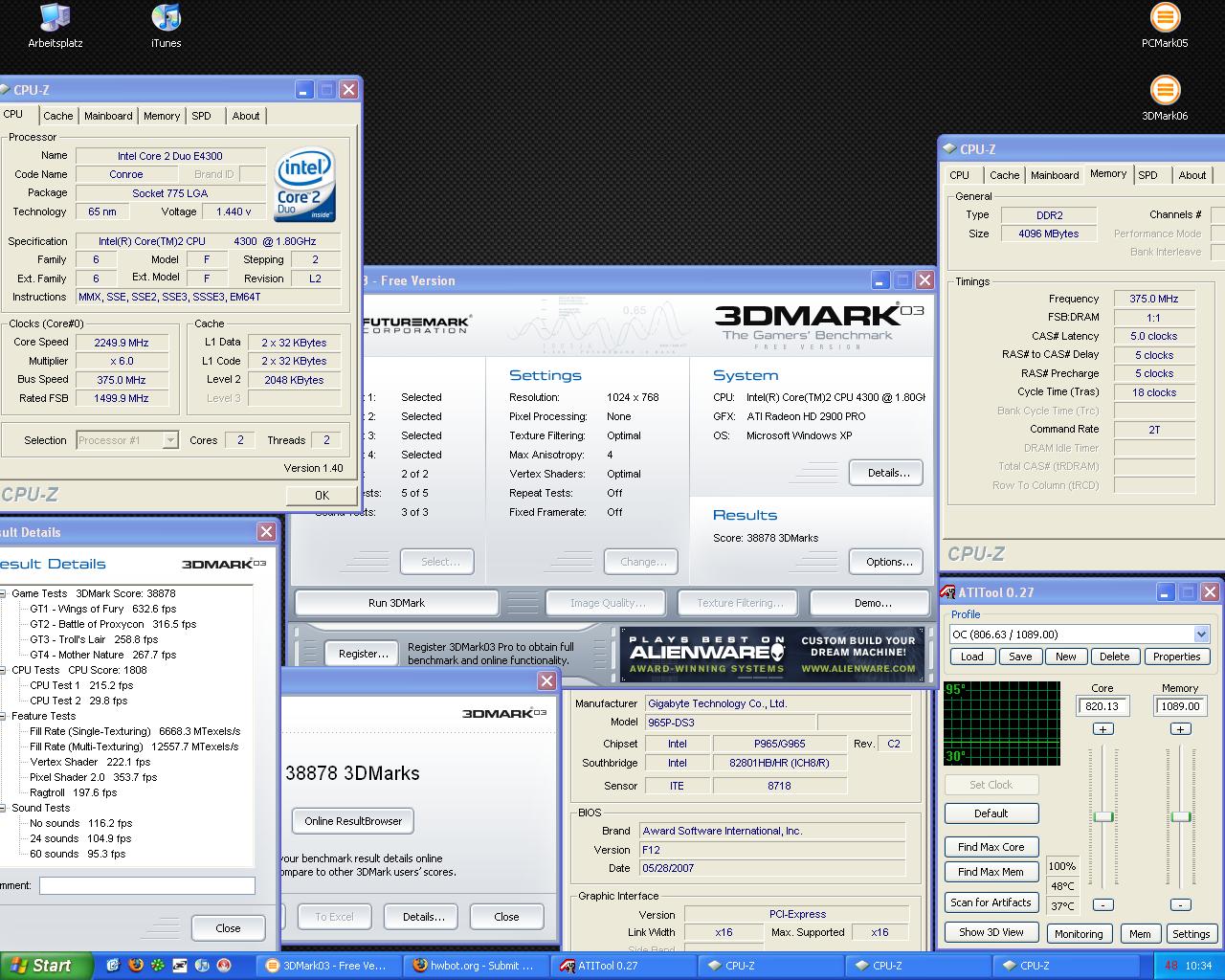Click Find Max Mem in ATITool
Image resolution: width=1225 pixels, height=980 pixels.
pyautogui.click(x=991, y=872)
